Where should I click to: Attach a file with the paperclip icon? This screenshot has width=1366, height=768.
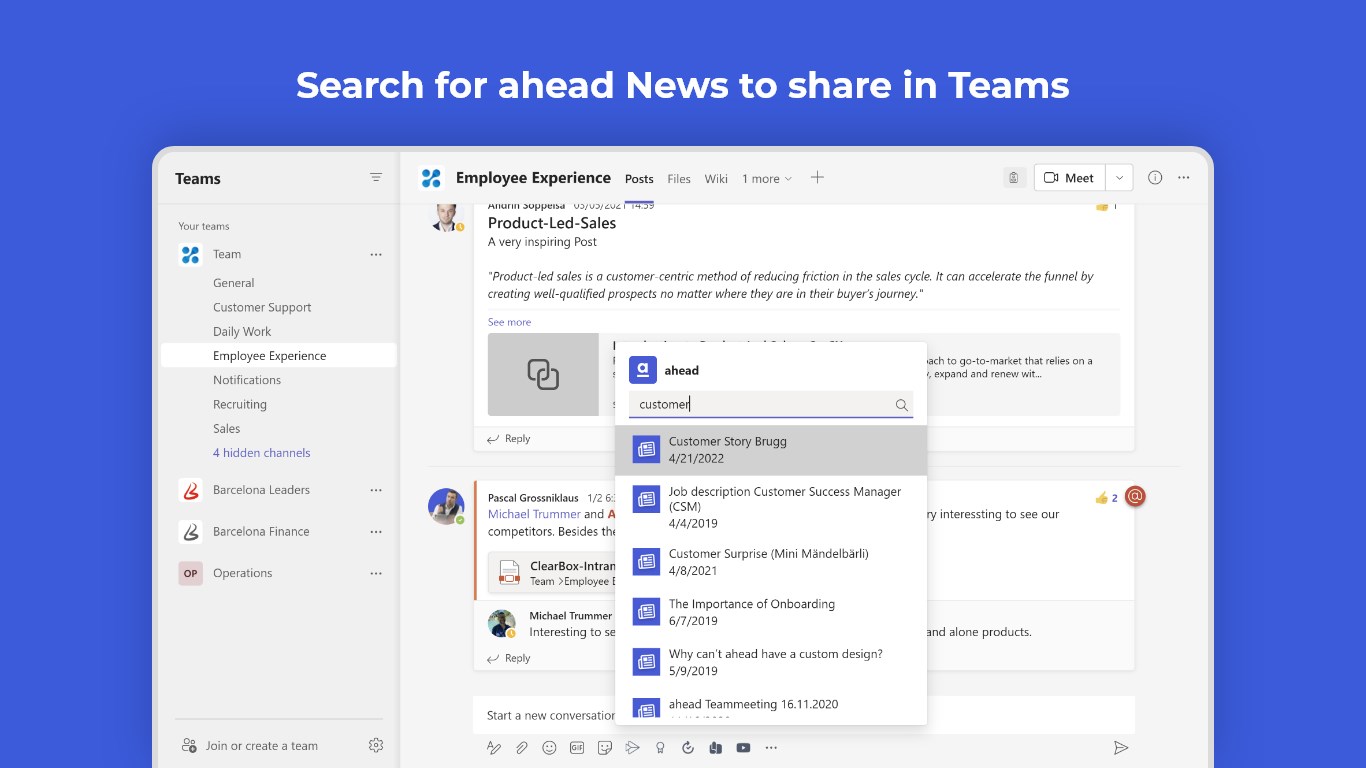pyautogui.click(x=521, y=748)
